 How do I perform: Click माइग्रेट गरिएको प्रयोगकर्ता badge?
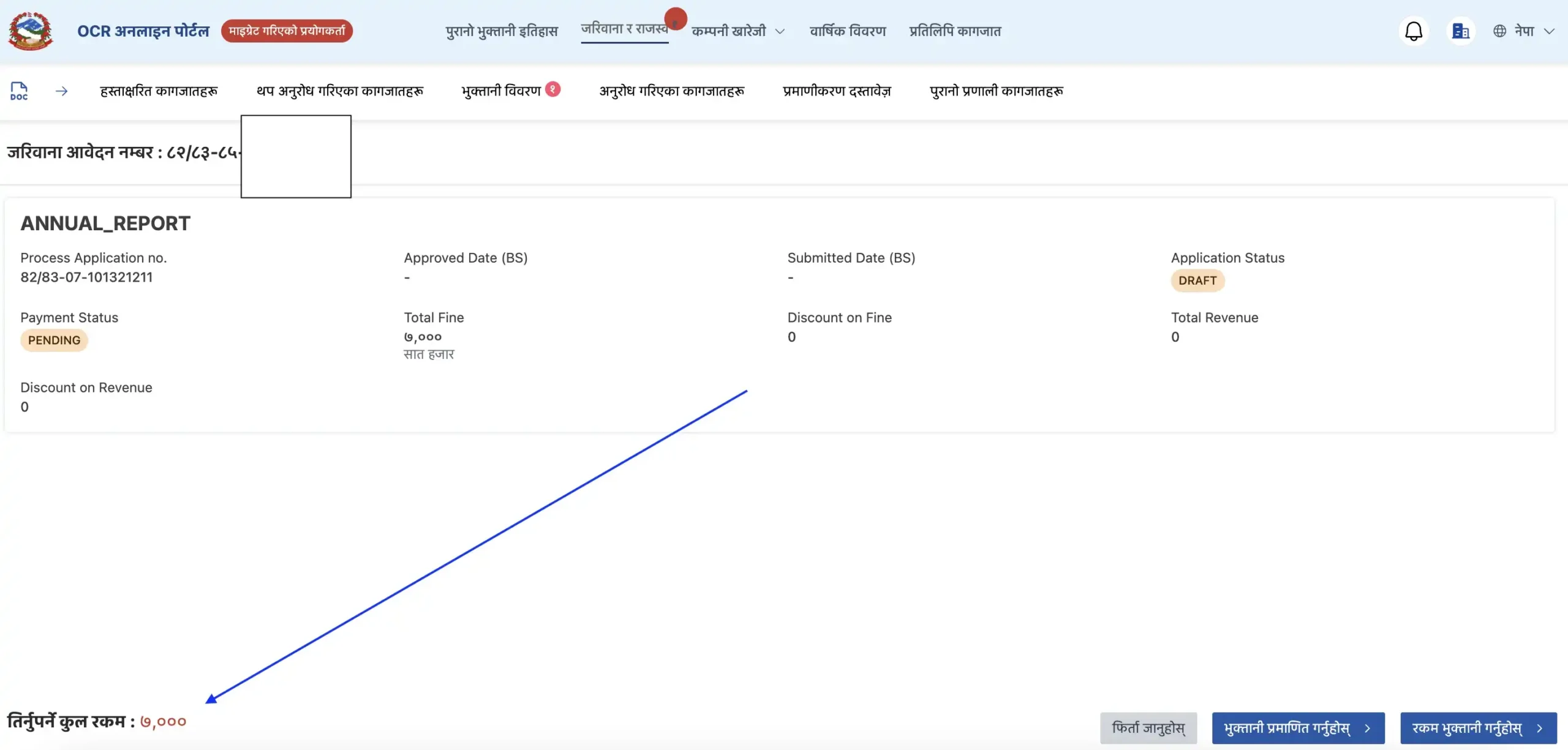[286, 31]
